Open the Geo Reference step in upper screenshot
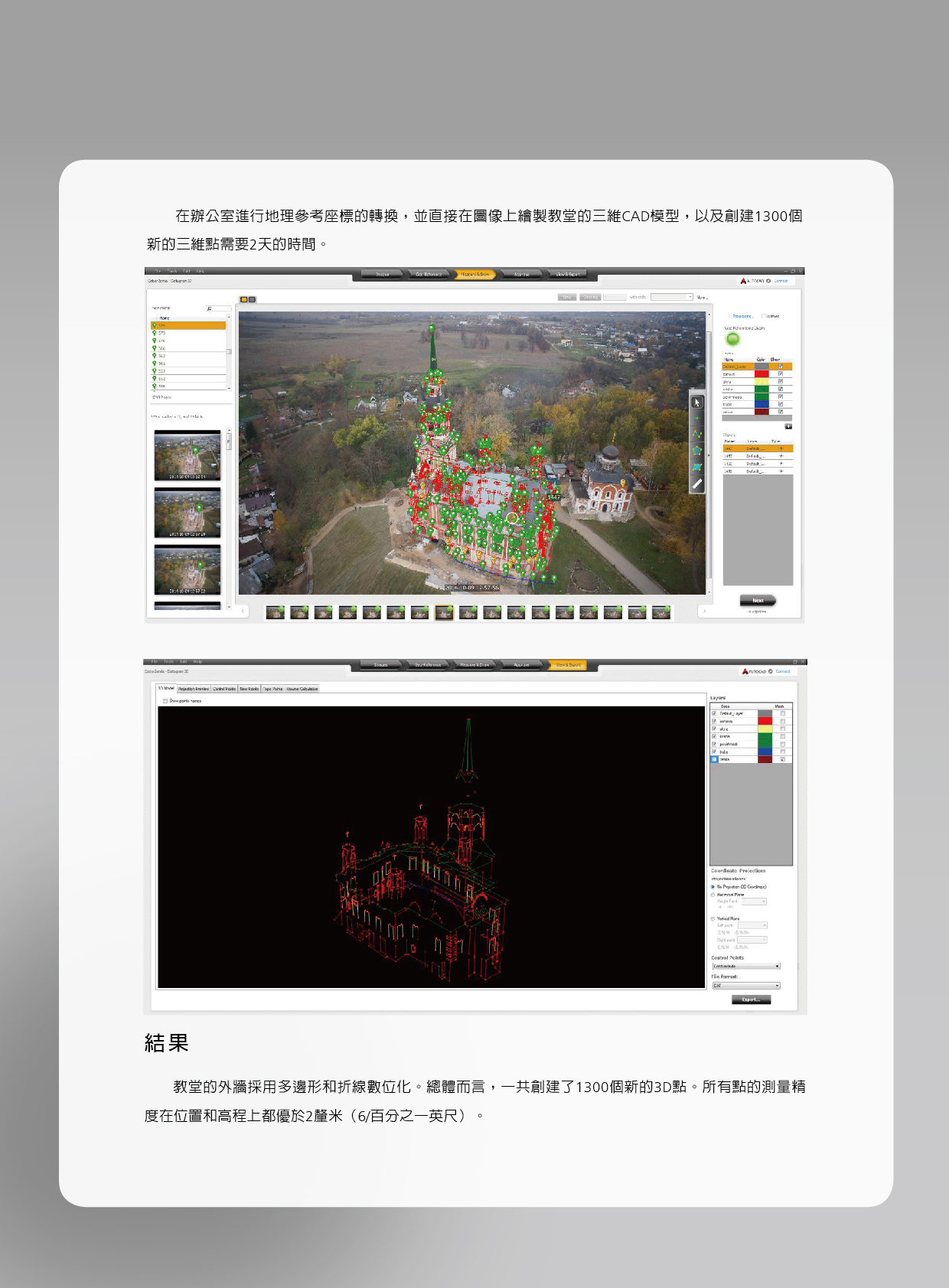 429,274
